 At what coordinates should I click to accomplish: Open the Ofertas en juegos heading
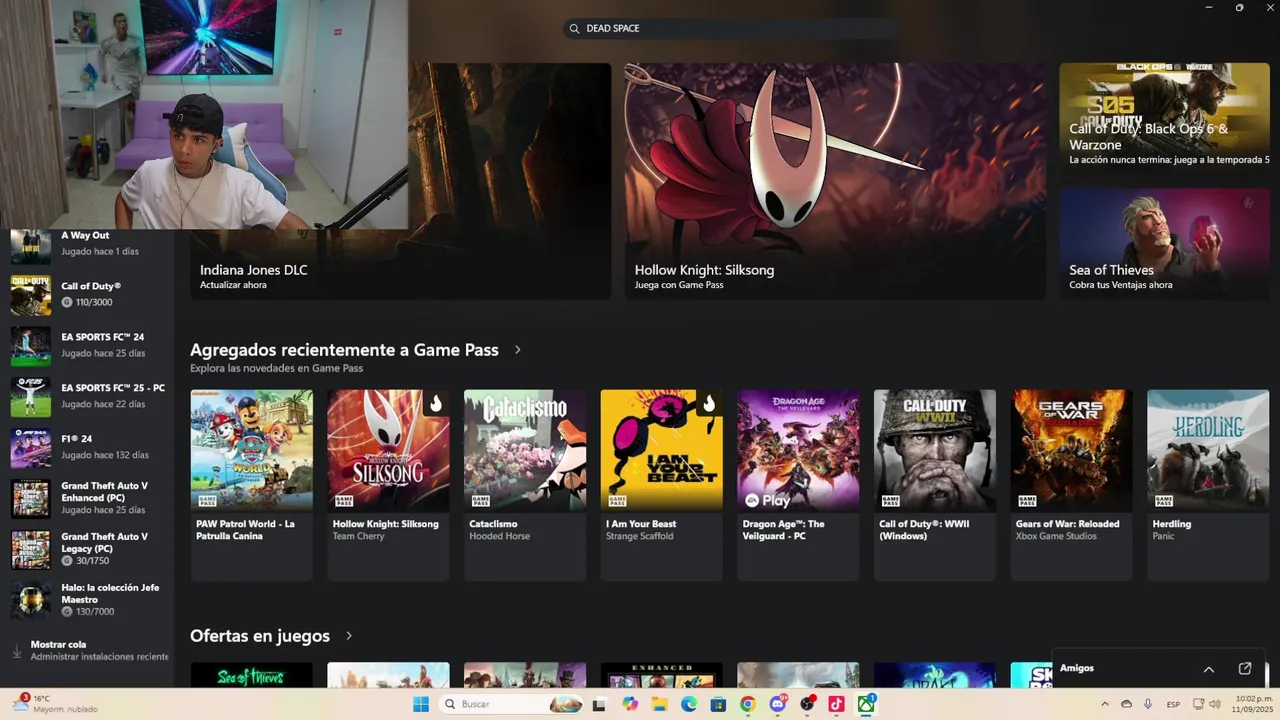[260, 636]
